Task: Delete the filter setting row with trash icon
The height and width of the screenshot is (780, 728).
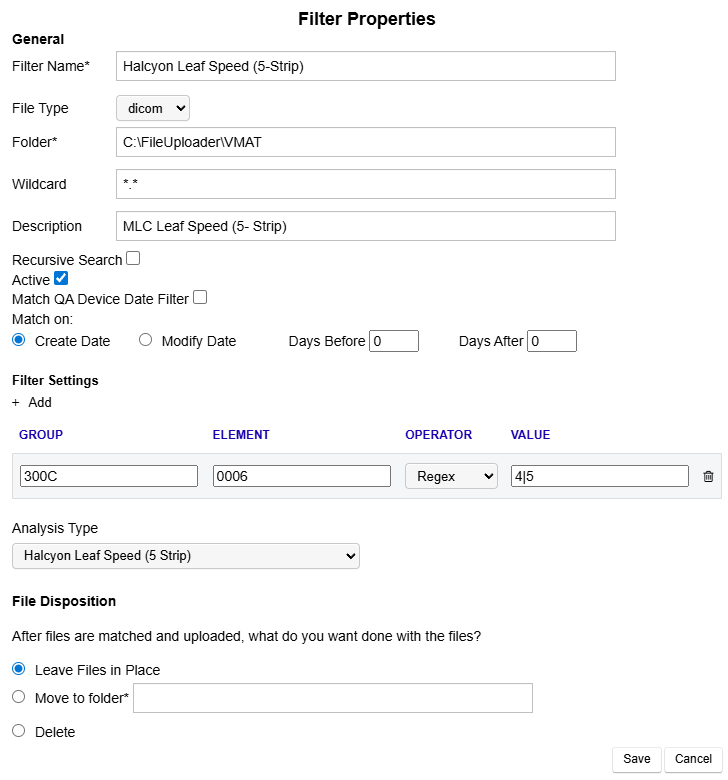Action: [x=708, y=477]
